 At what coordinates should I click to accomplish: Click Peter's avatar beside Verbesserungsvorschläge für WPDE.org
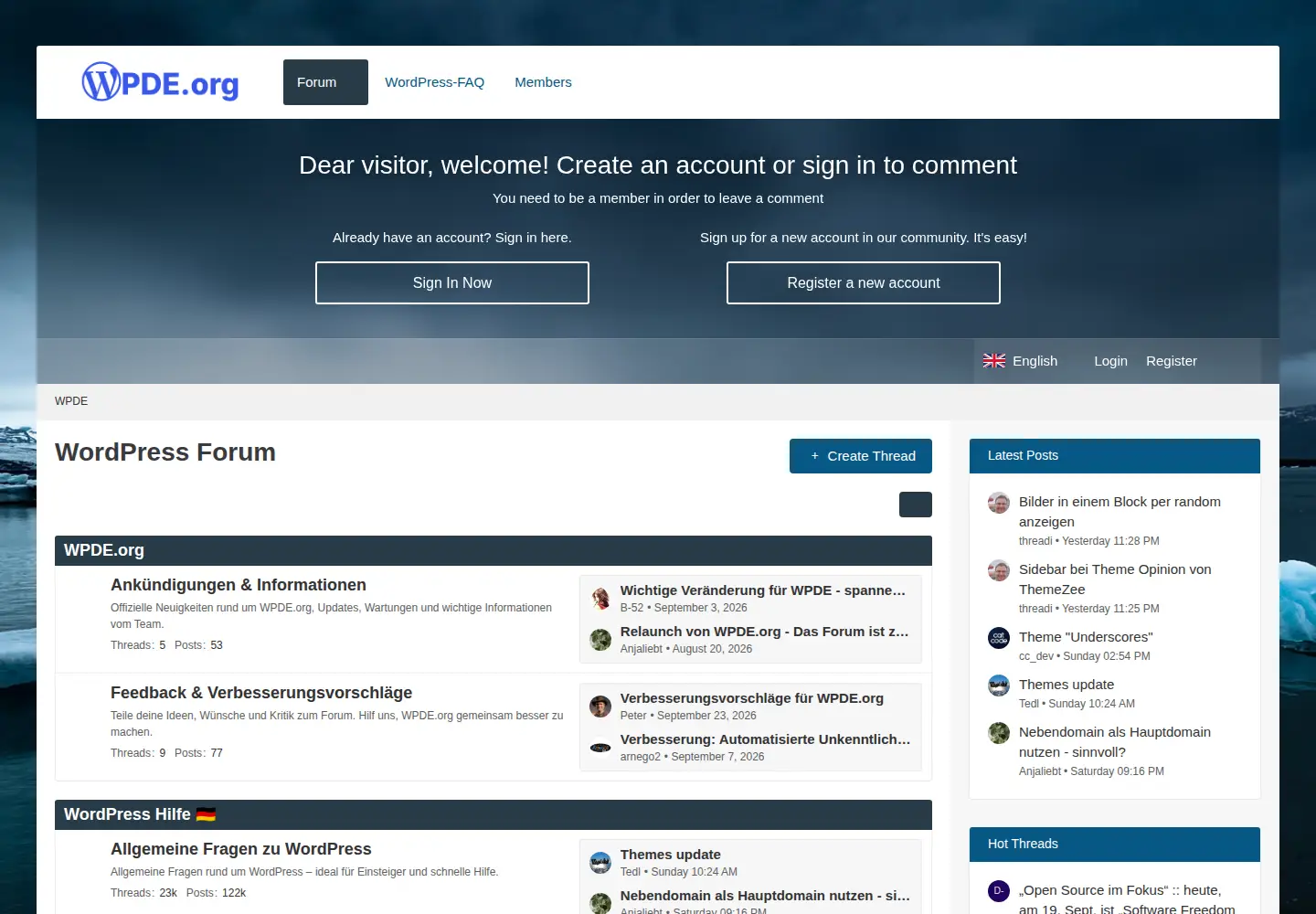pos(600,707)
